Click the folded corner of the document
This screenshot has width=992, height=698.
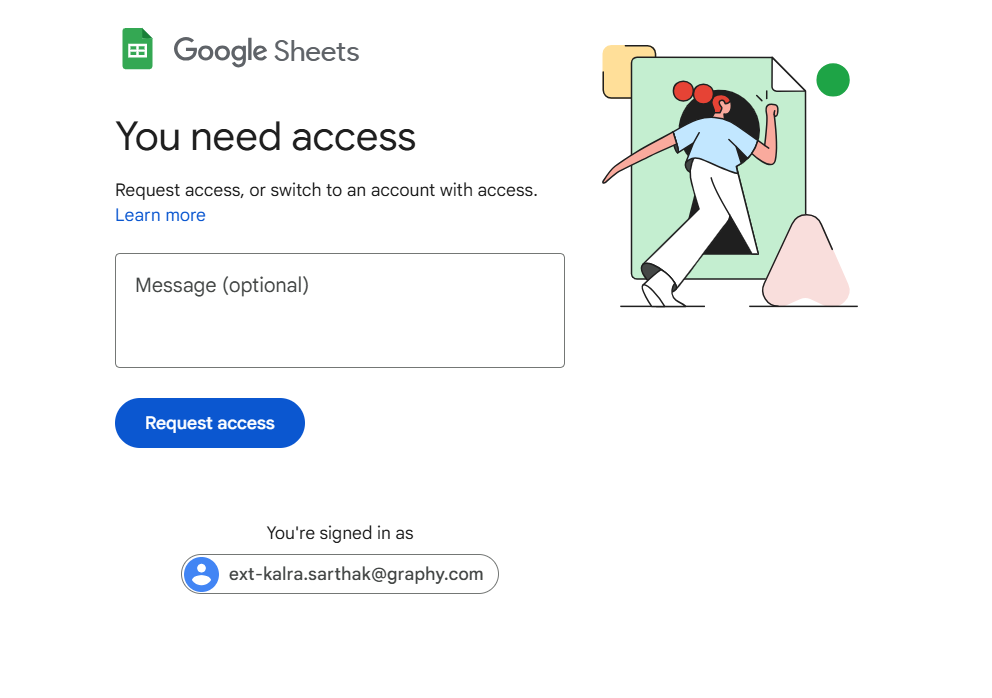[787, 74]
